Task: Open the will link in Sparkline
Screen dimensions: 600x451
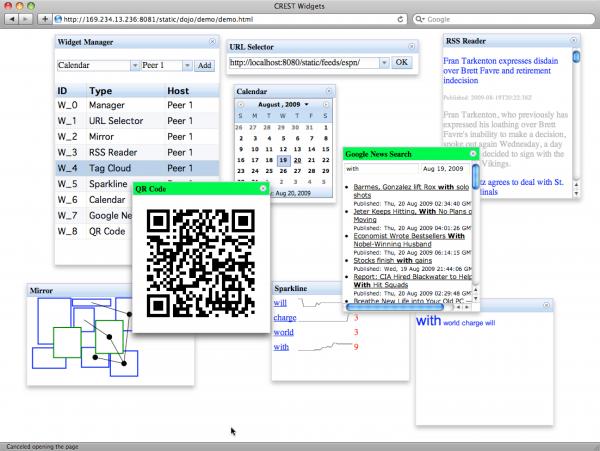Action: click(280, 303)
